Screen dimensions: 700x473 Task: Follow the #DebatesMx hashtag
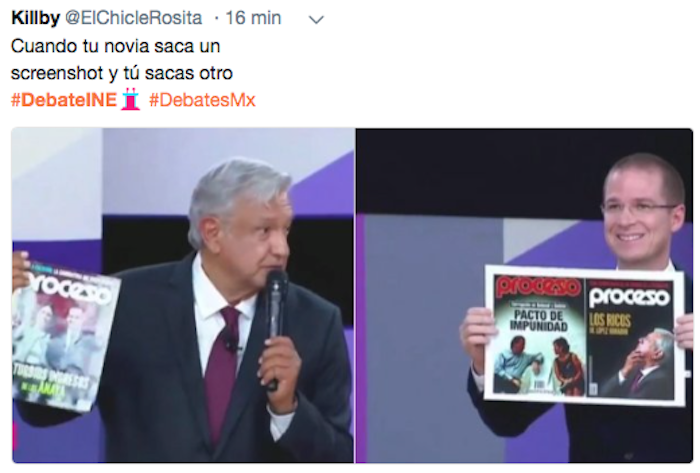pyautogui.click(x=202, y=100)
